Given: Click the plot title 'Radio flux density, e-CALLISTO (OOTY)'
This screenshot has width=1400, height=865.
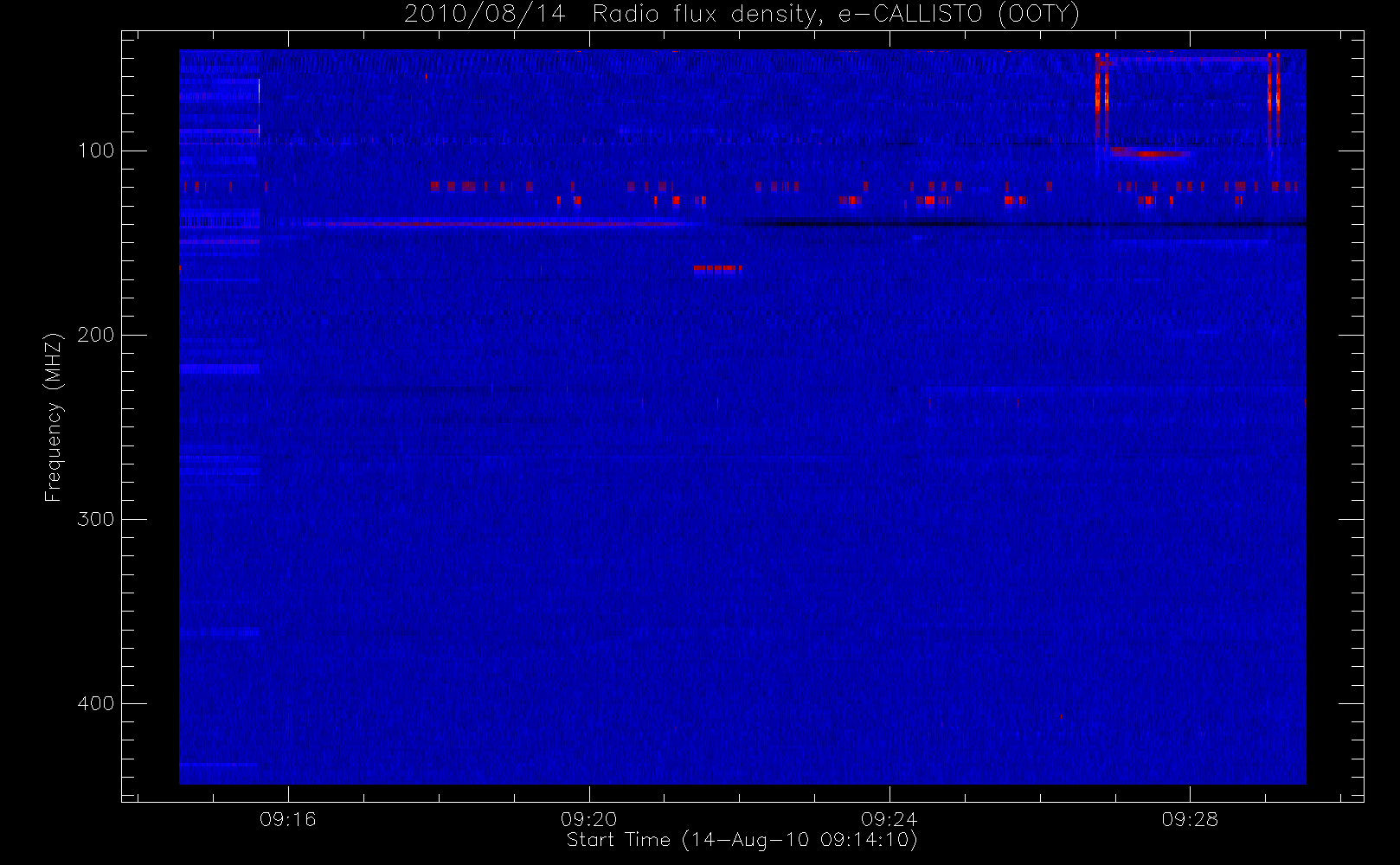Looking at the screenshot, I should (836, 14).
